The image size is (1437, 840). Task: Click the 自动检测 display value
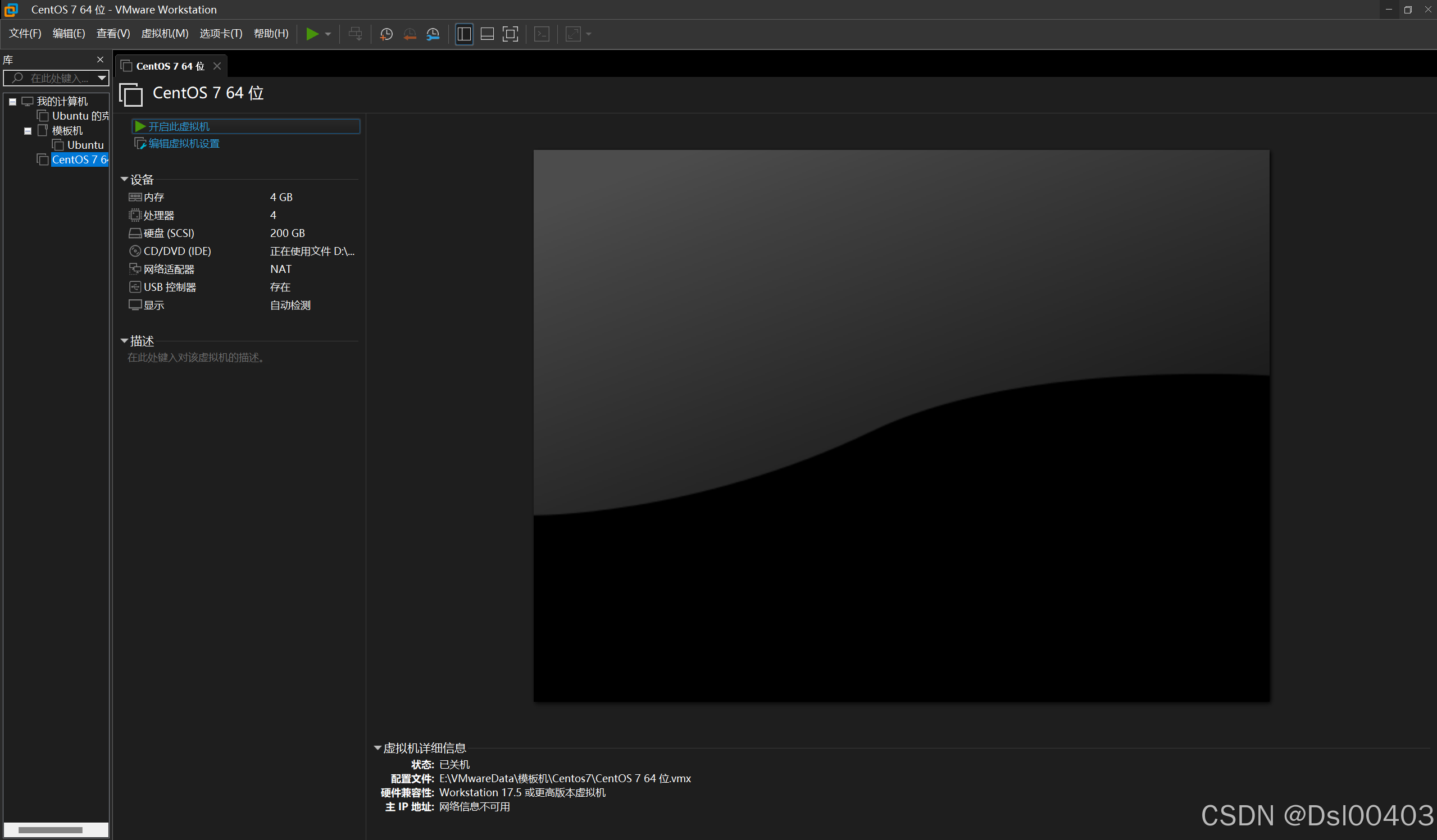[x=290, y=305]
